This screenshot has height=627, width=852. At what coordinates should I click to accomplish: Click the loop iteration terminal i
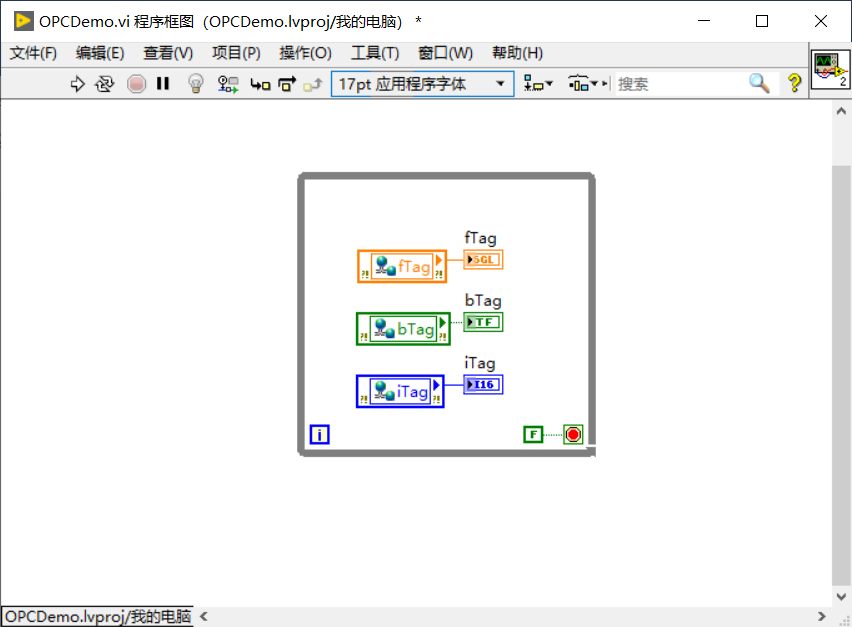tap(320, 435)
